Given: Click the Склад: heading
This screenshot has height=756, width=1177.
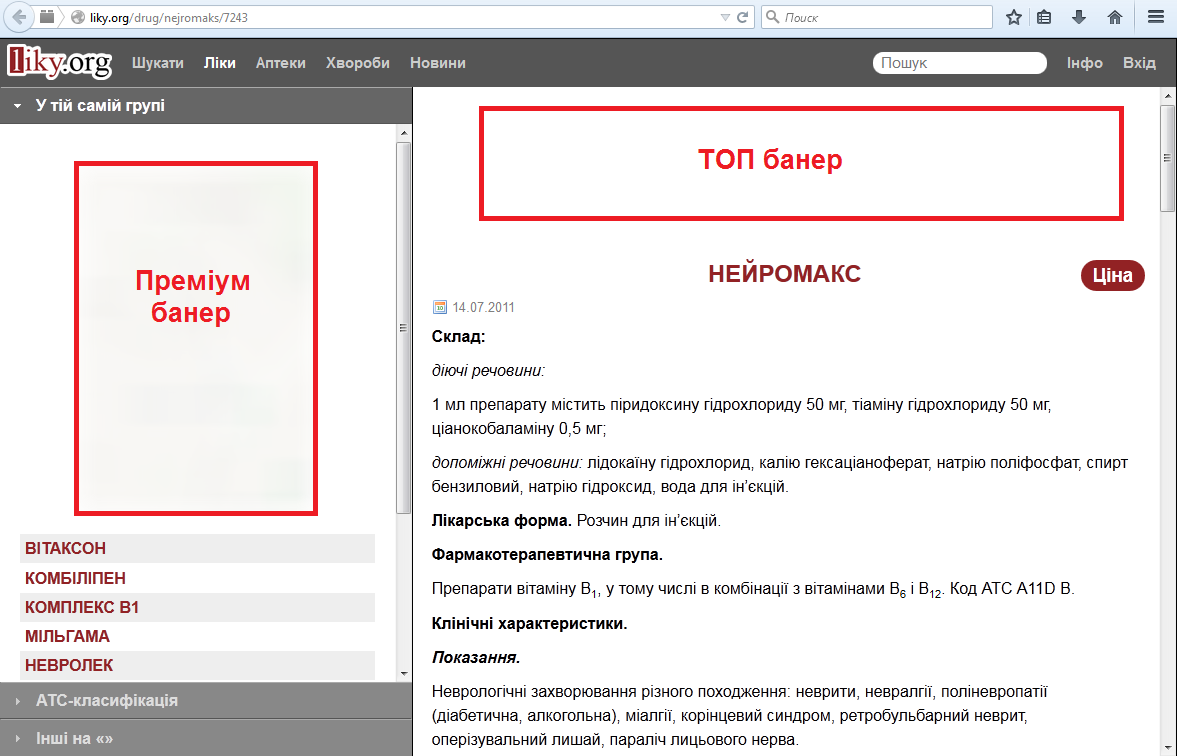Looking at the screenshot, I should point(459,336).
